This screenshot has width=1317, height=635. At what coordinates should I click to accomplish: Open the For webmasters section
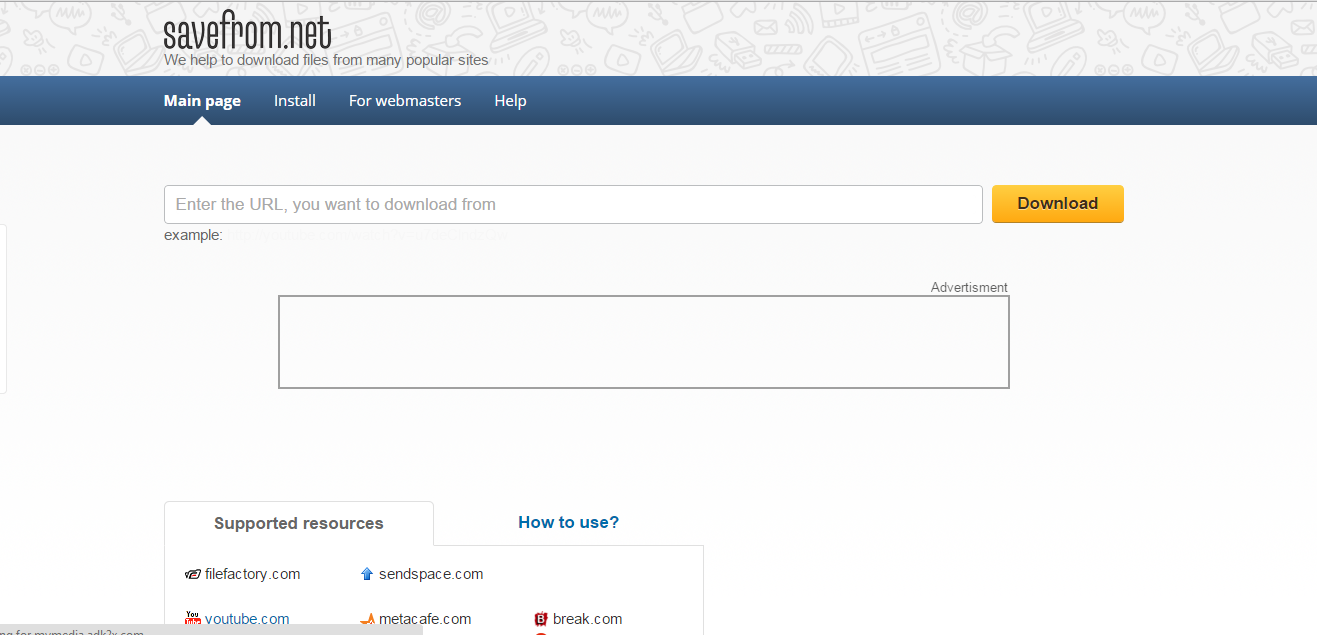click(x=405, y=101)
